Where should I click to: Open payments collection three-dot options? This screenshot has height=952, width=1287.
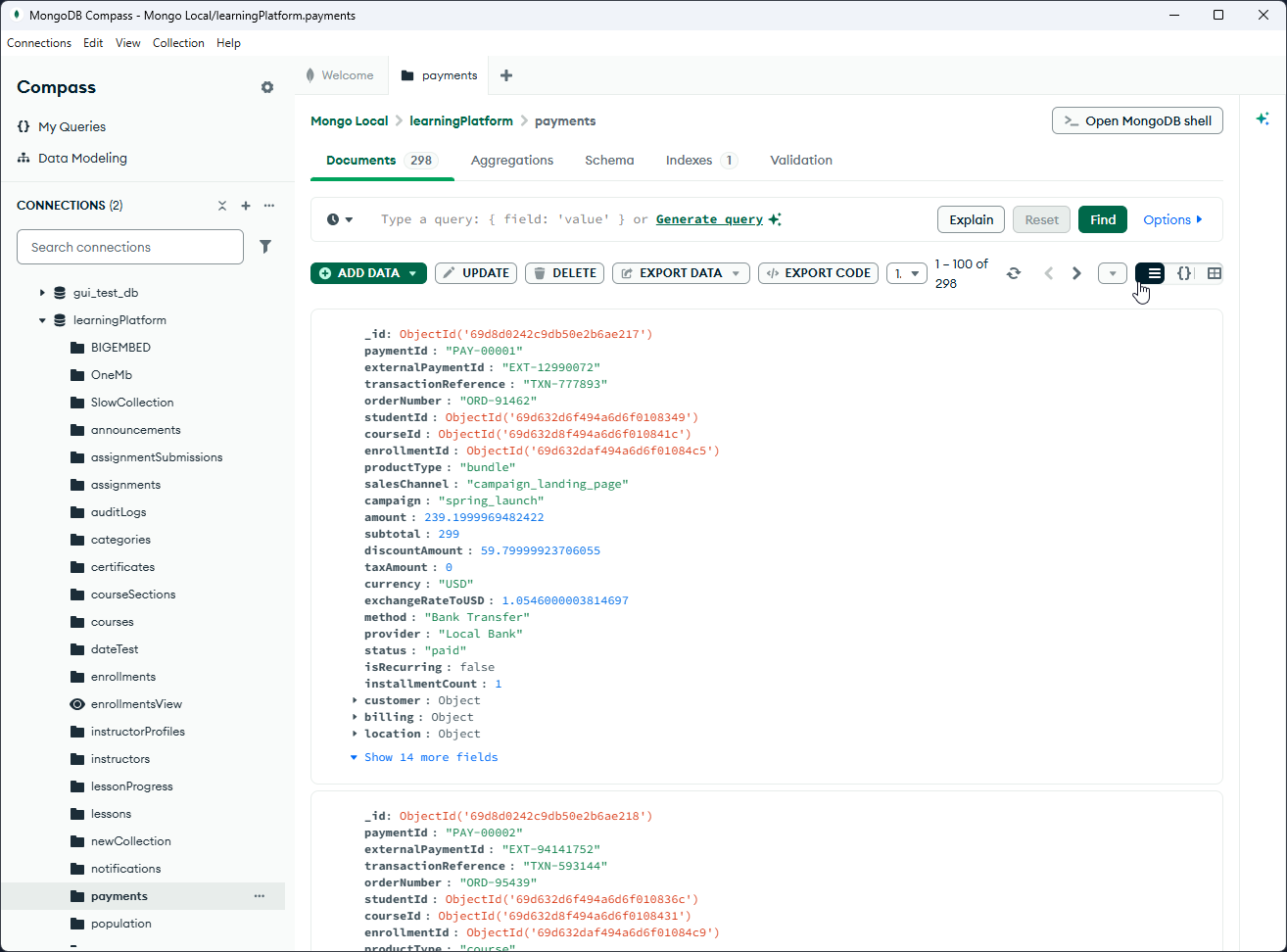tap(260, 896)
